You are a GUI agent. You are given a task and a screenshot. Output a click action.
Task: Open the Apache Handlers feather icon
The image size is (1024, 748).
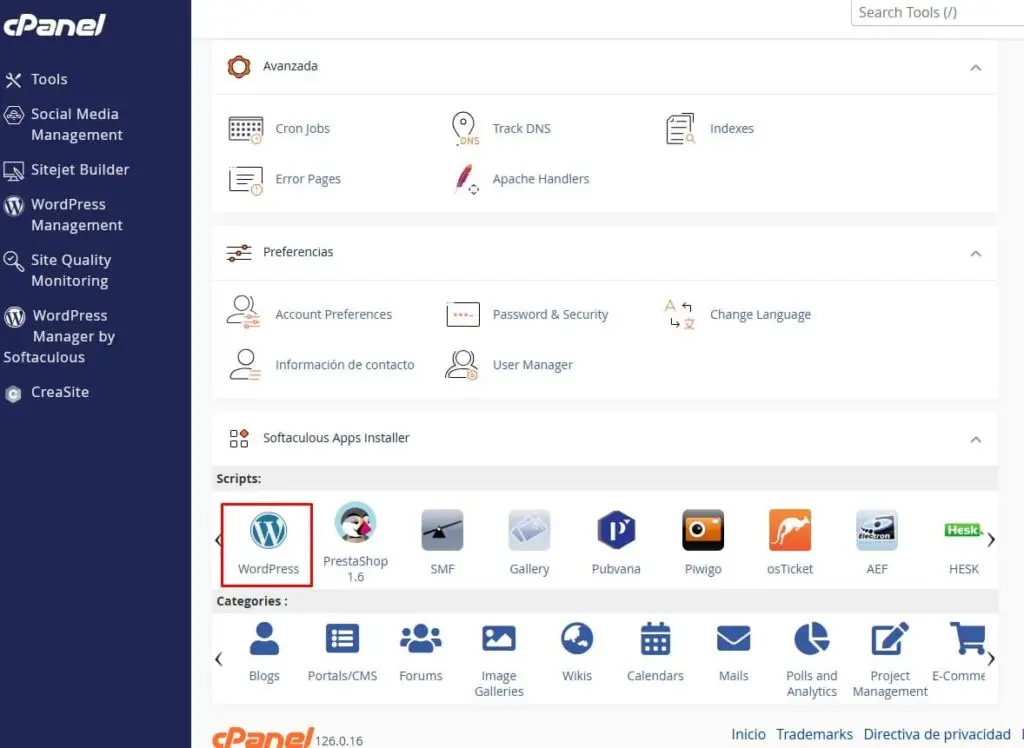point(465,179)
